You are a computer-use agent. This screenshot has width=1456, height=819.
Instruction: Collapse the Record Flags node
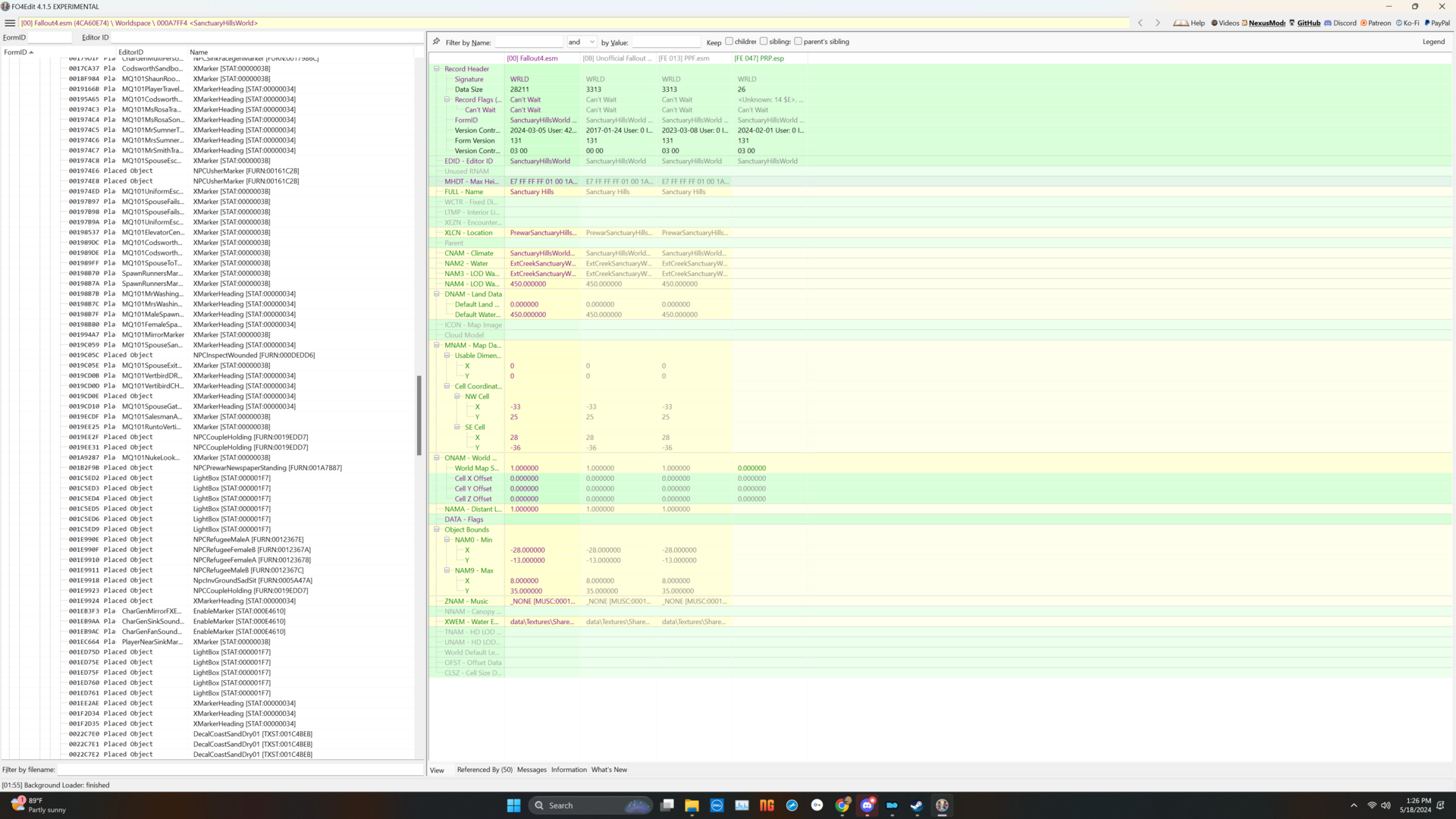pos(447,99)
